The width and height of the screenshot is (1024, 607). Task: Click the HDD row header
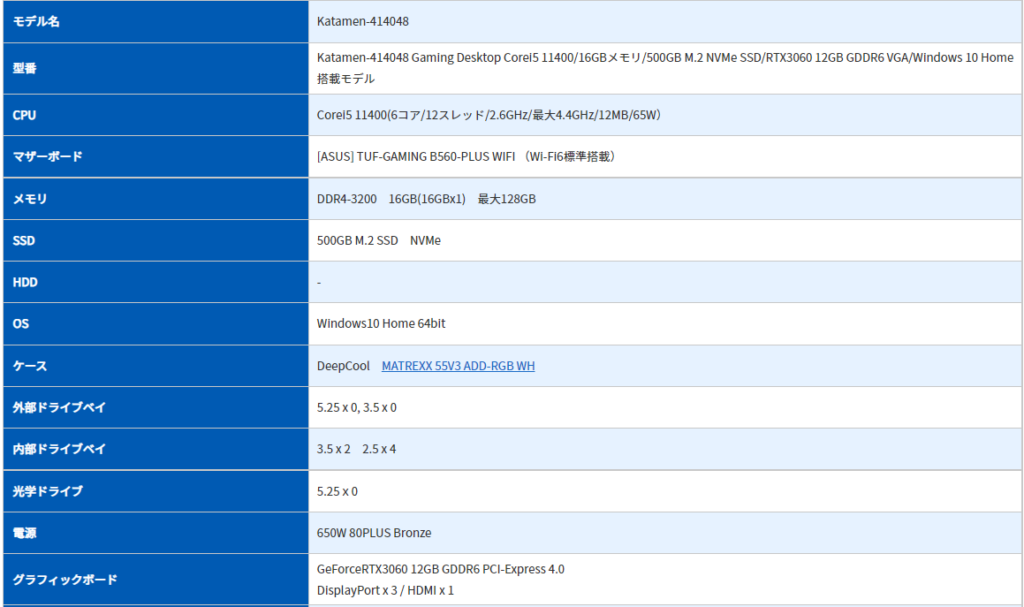[25, 282]
